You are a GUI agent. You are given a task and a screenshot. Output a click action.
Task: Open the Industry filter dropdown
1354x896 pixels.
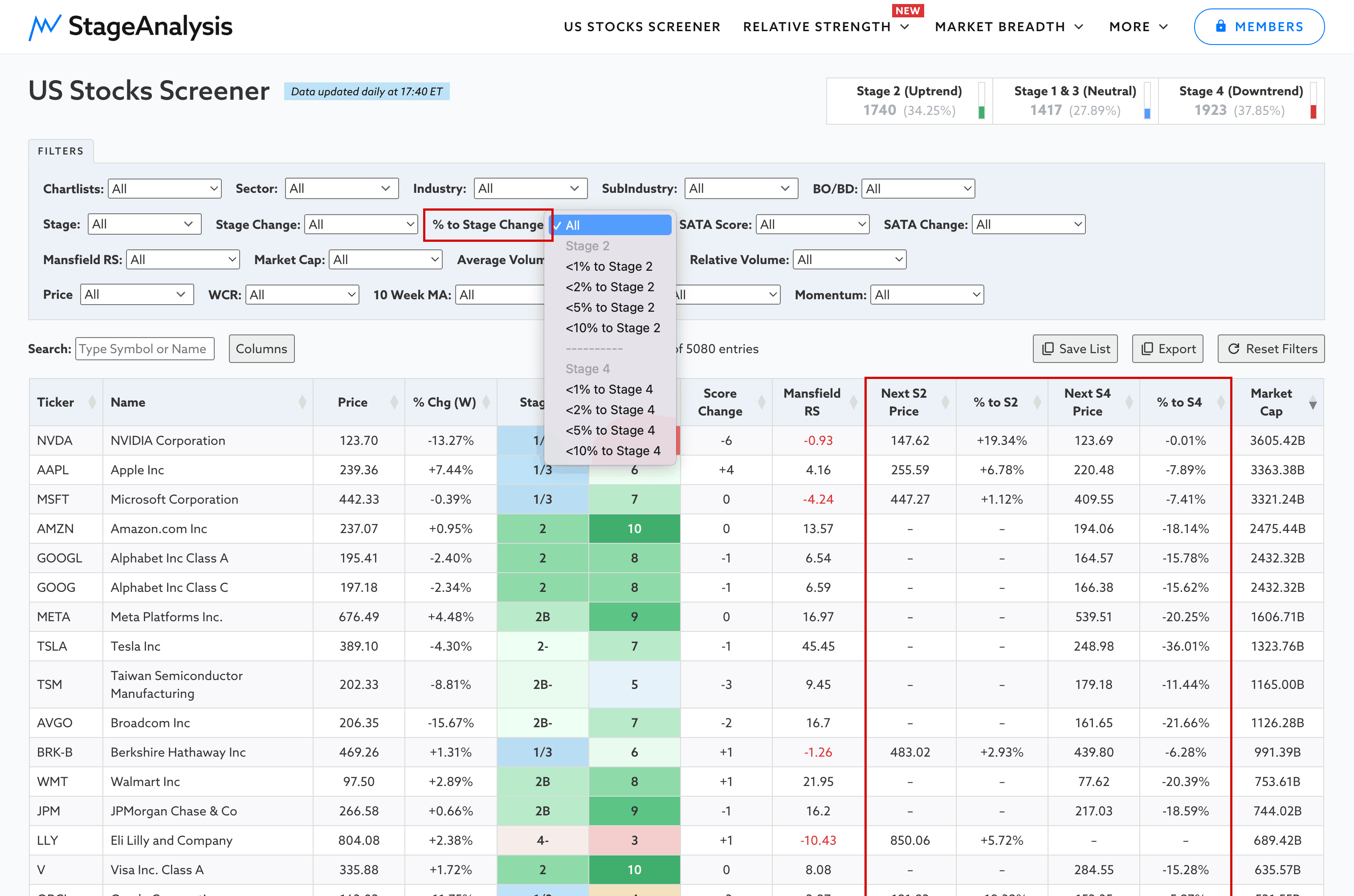(x=530, y=188)
